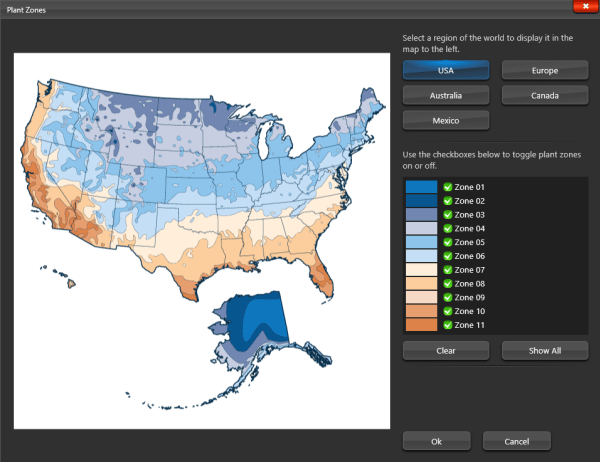Confirm the dialog with Ok

coord(436,441)
